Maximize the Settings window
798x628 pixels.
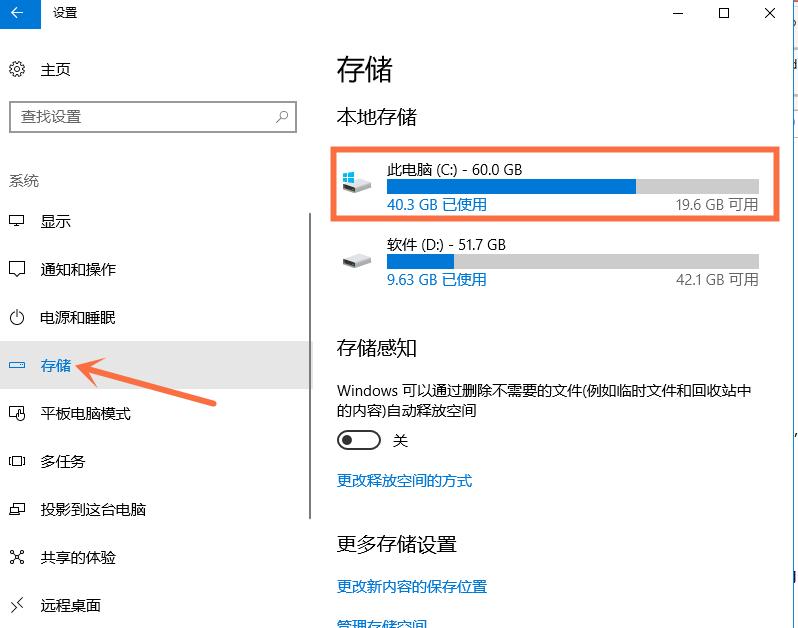click(724, 13)
